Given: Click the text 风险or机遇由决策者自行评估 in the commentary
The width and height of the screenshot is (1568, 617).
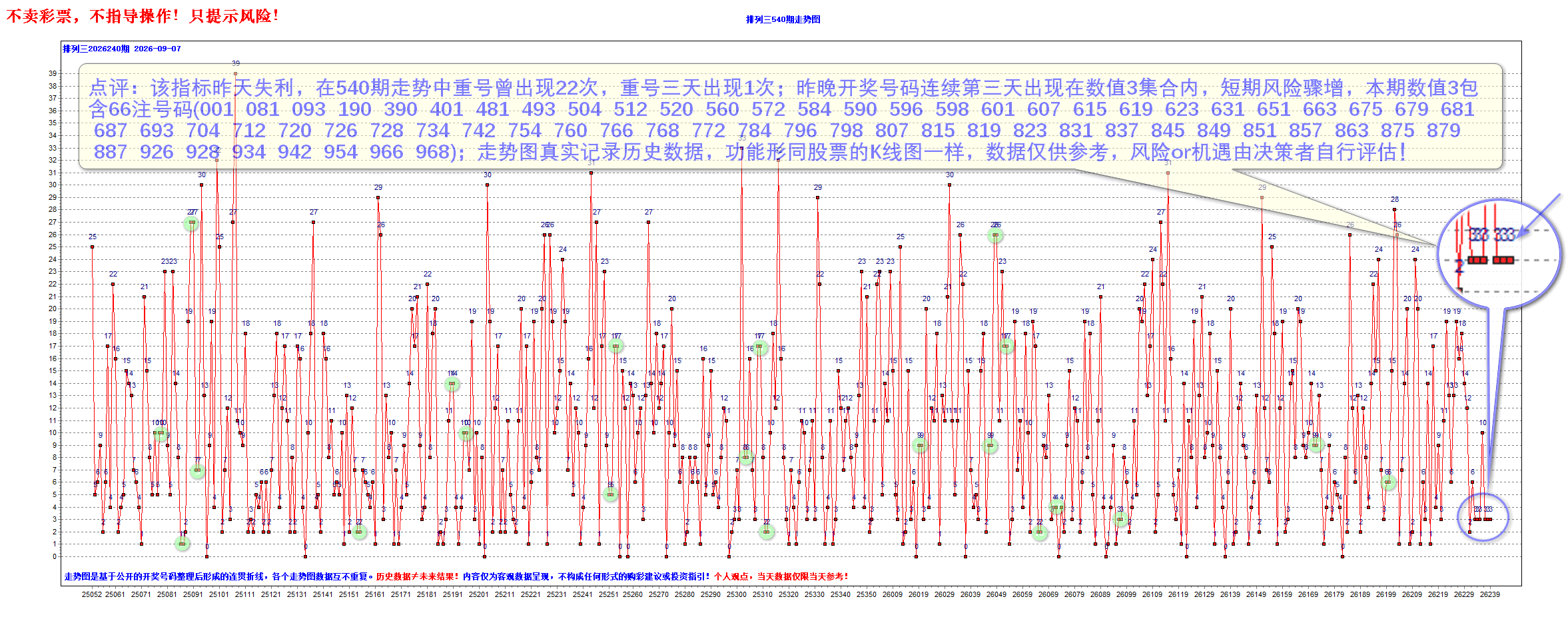Looking at the screenshot, I should click(x=1262, y=152).
